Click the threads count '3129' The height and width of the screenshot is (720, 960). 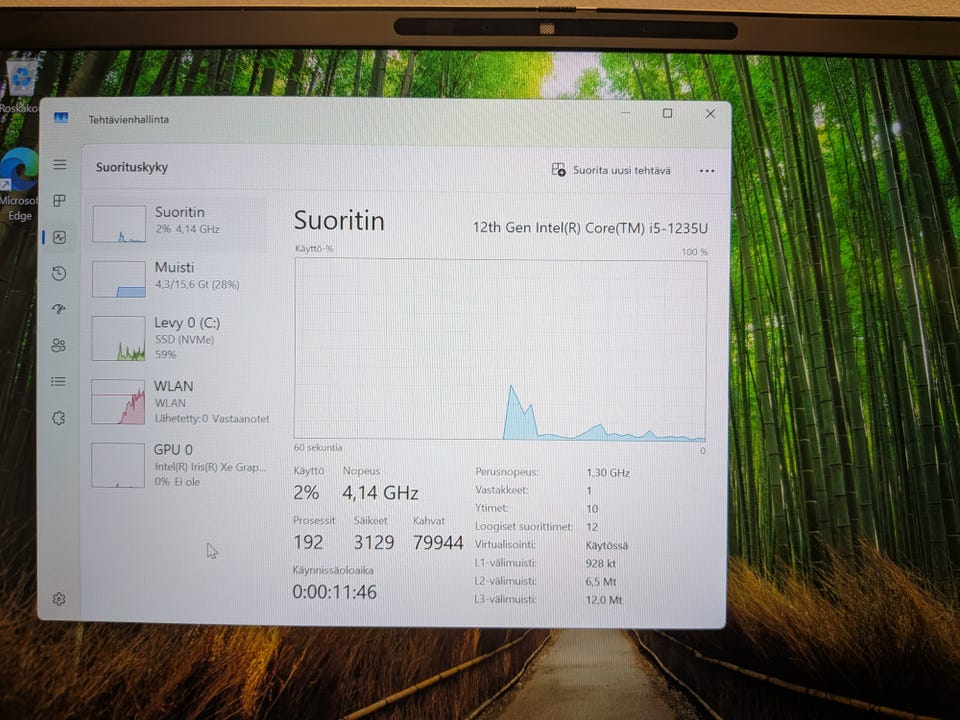pyautogui.click(x=374, y=542)
